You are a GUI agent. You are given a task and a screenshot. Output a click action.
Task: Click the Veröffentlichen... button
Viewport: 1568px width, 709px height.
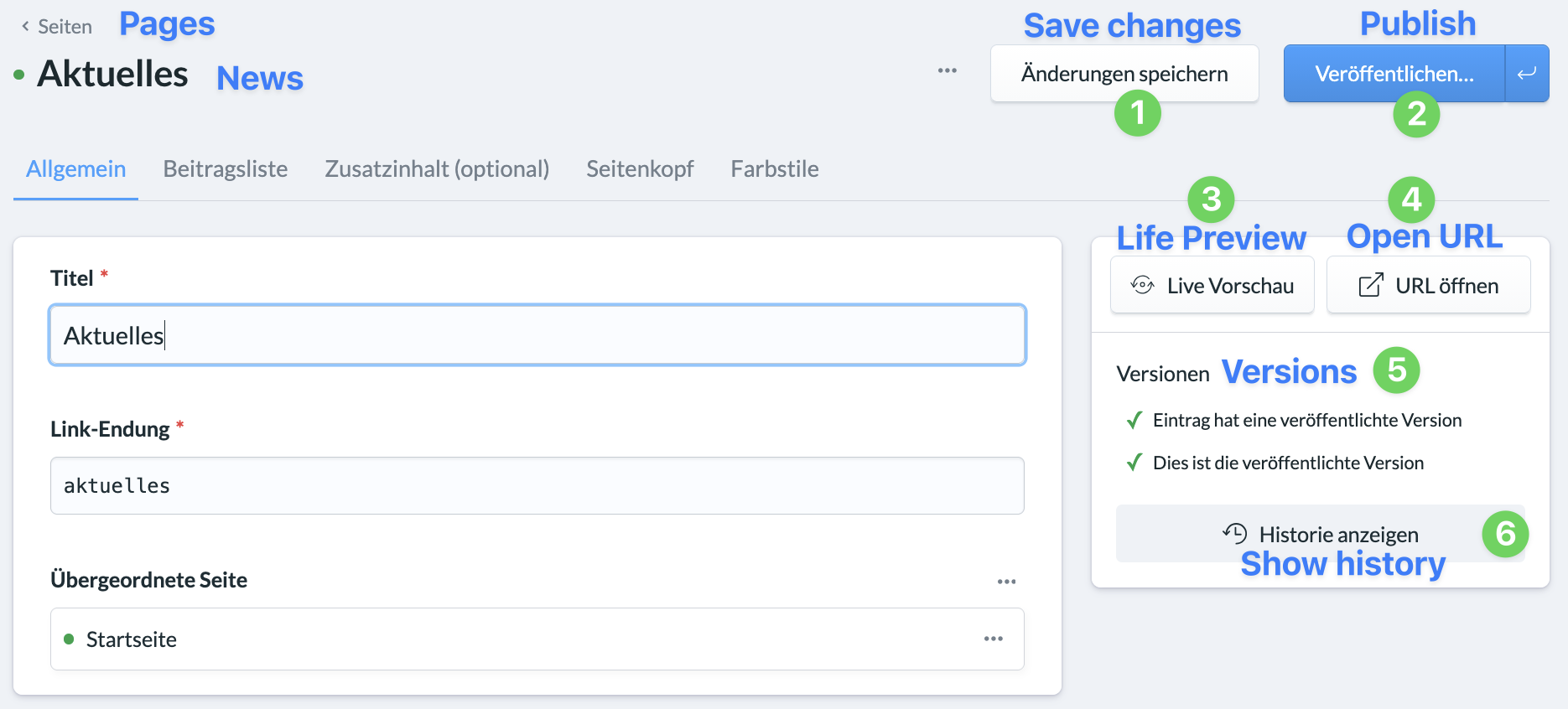coord(1394,74)
